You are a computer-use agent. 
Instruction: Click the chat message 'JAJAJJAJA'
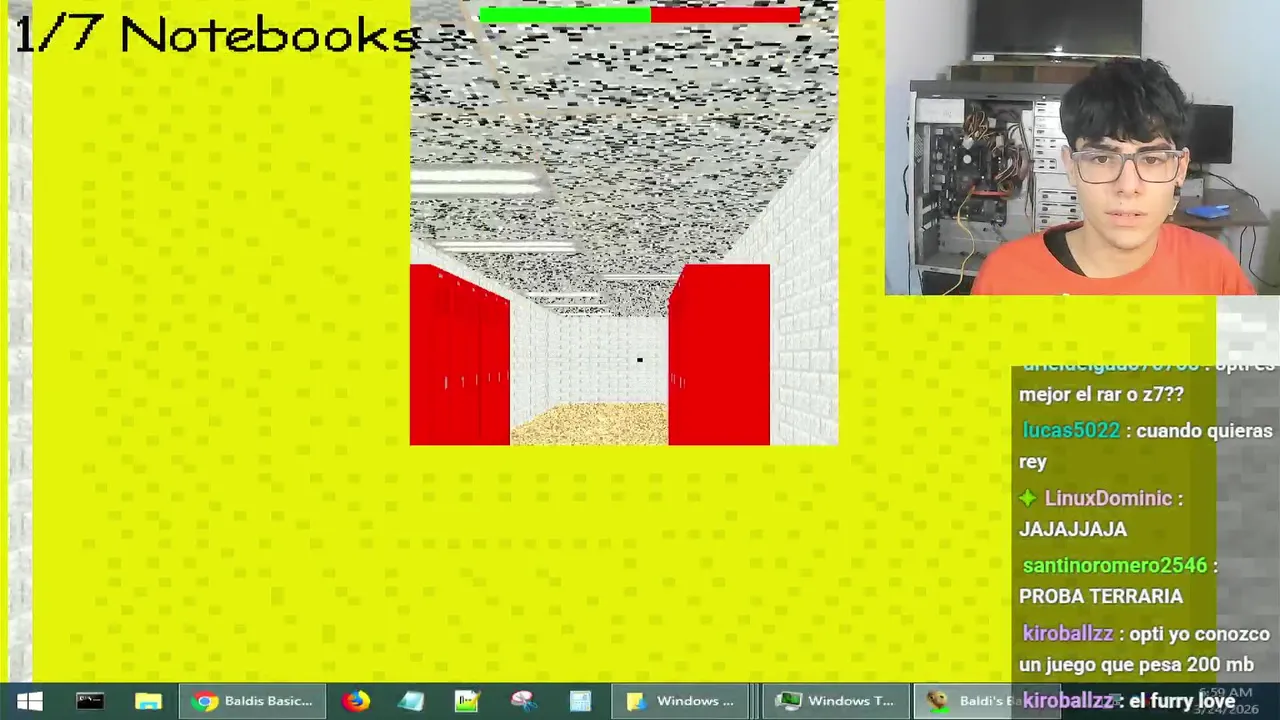1072,529
